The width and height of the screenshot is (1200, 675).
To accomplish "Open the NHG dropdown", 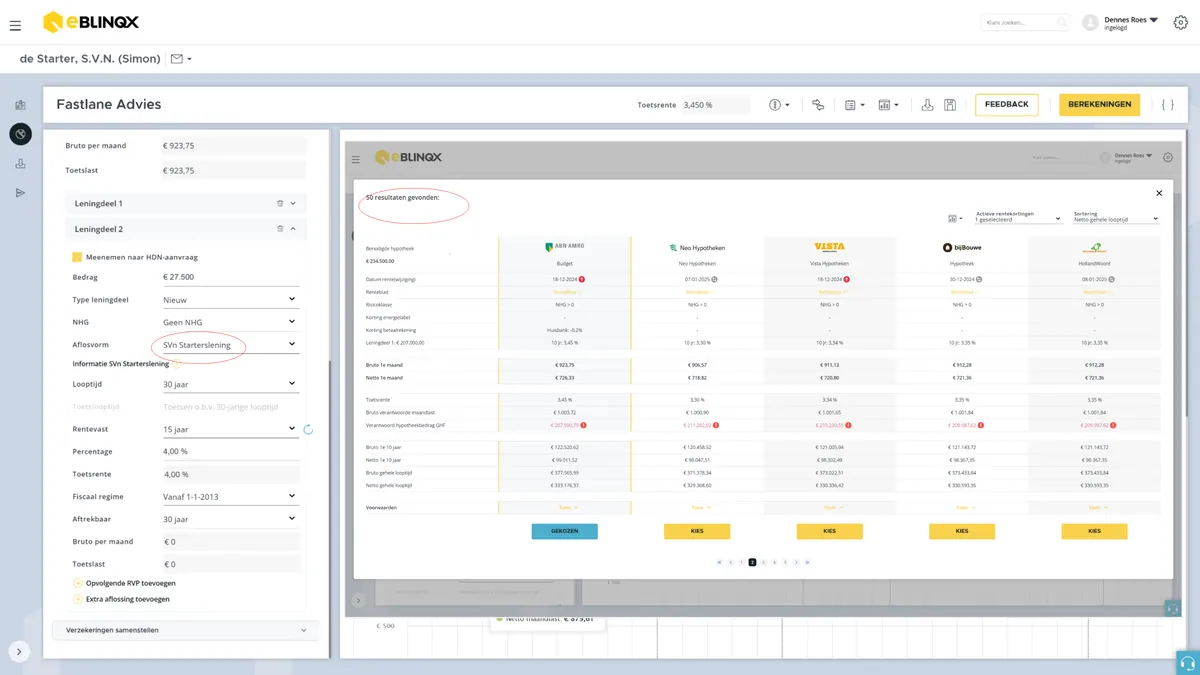I will click(x=229, y=322).
